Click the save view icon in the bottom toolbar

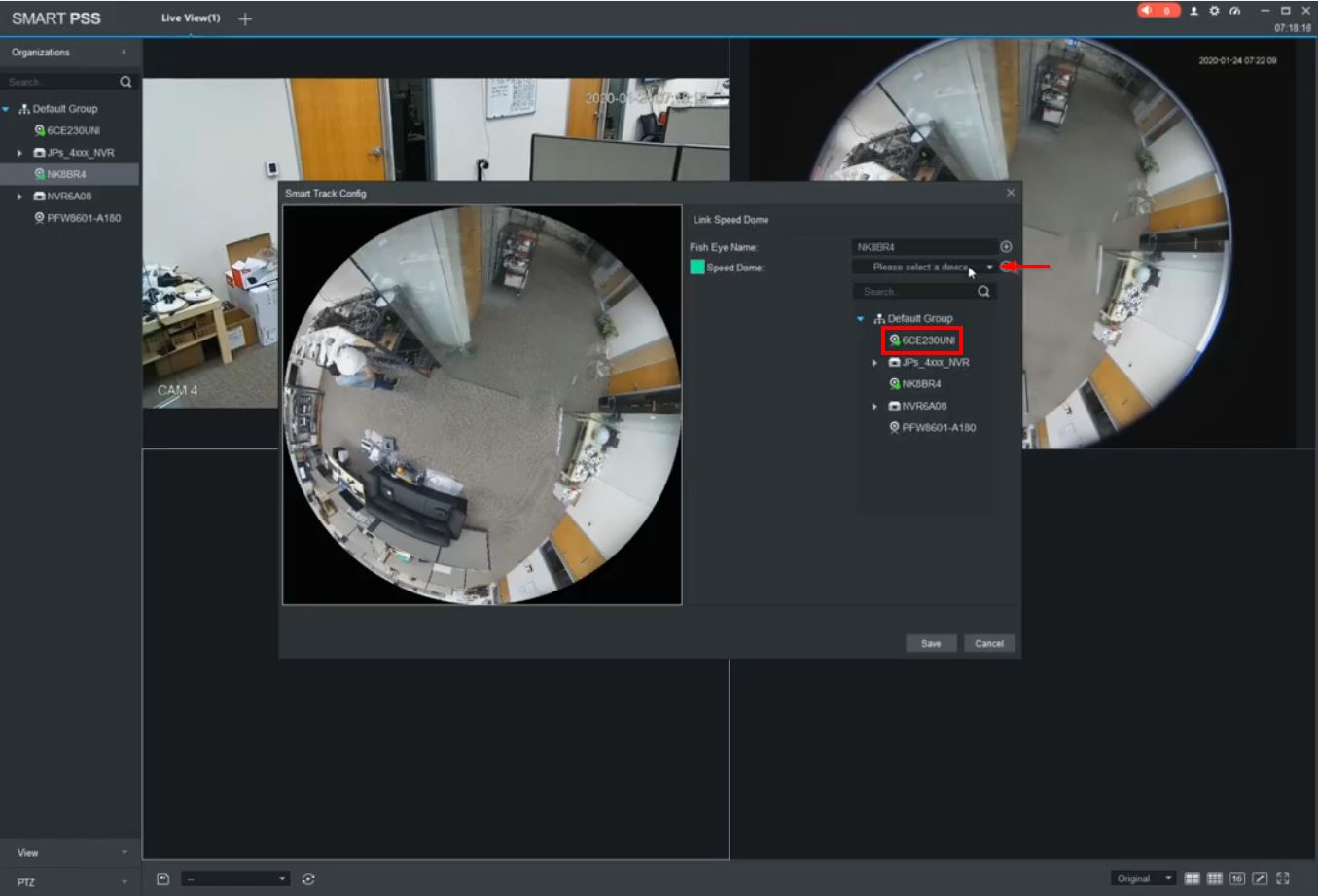coord(163,878)
